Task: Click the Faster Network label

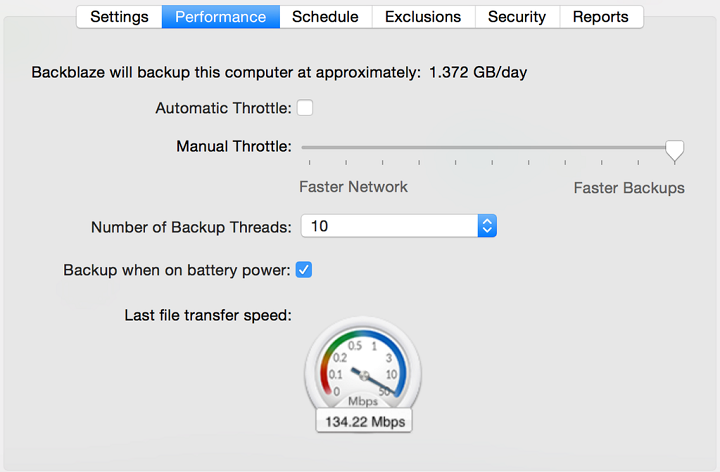Action: [354, 187]
